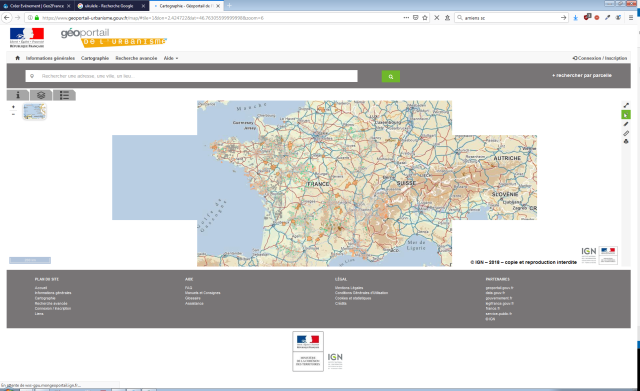Open the browser home button

click(x=447, y=18)
